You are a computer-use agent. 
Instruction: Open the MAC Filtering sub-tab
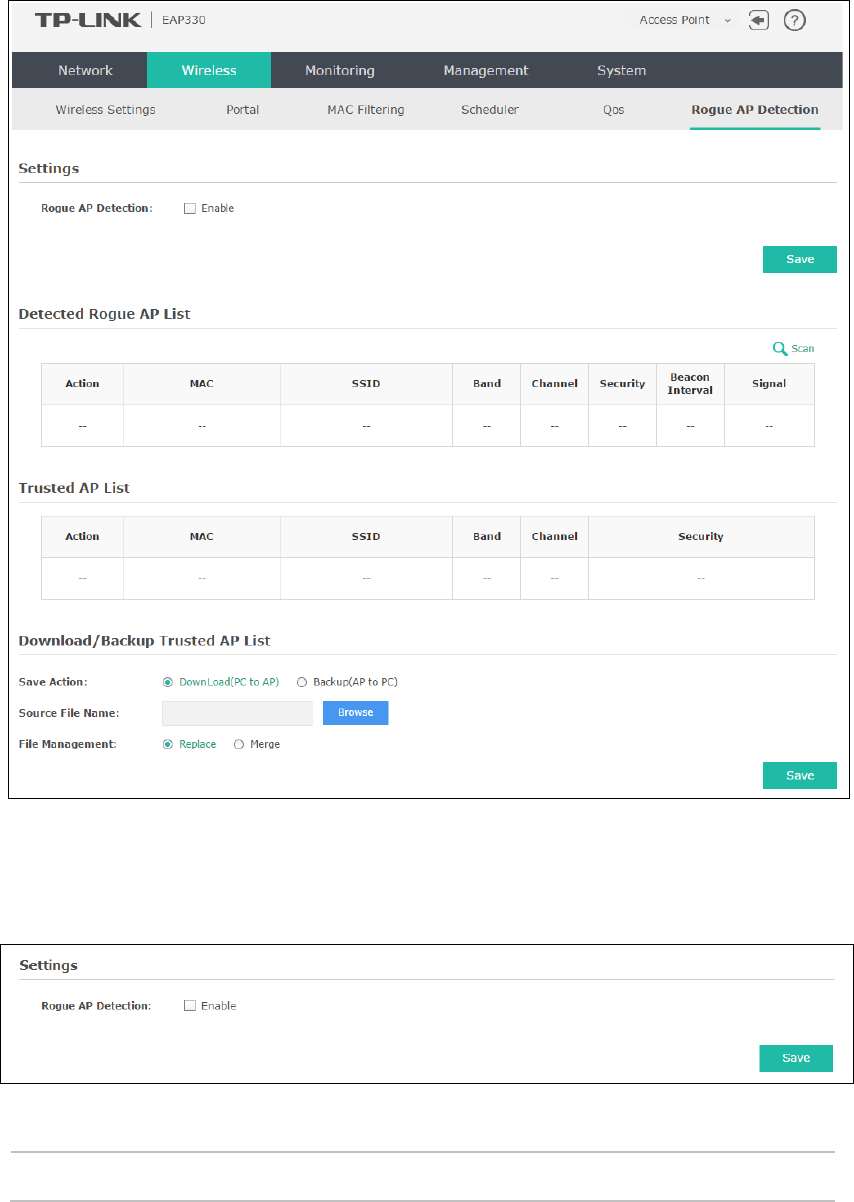[x=366, y=110]
